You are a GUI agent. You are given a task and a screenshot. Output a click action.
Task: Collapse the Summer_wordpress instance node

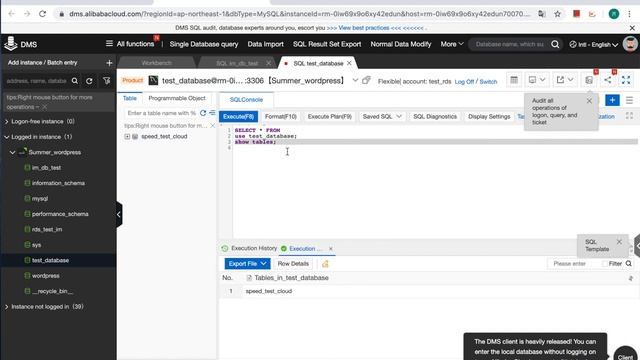(x=12, y=152)
